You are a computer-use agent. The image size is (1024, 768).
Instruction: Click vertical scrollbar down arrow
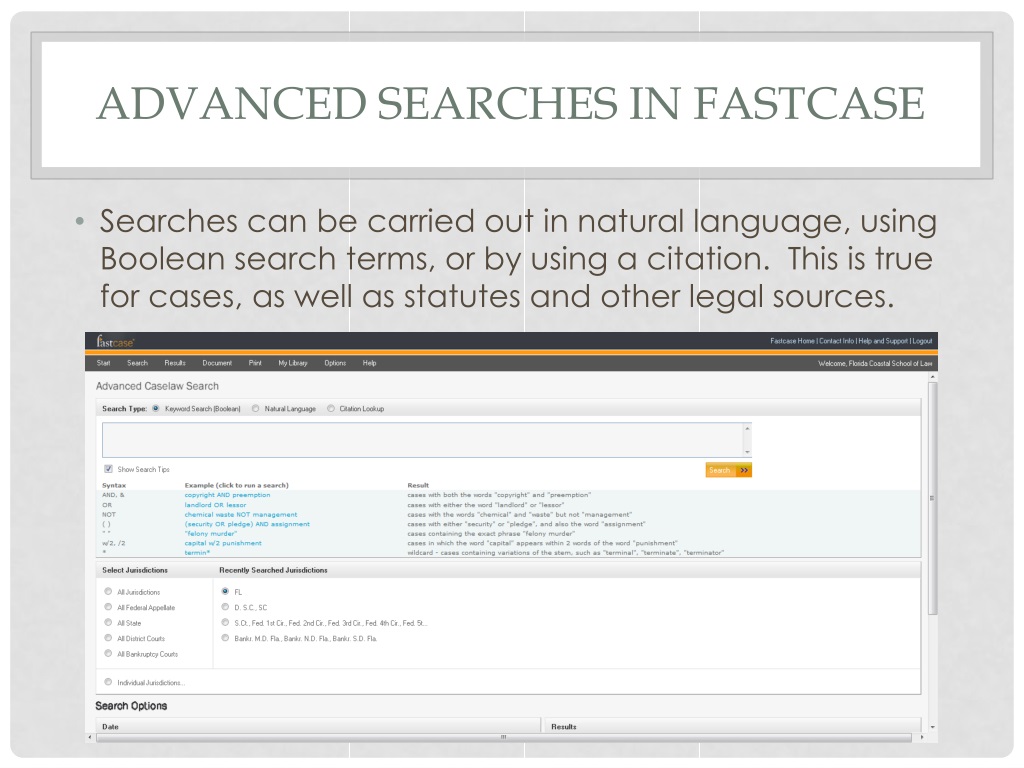pos(933,727)
